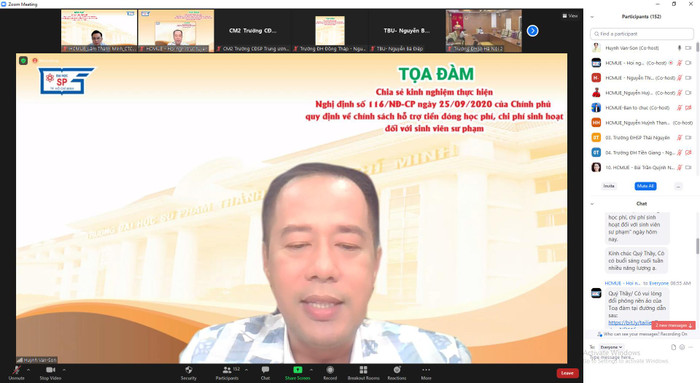Toggle mute for HCMUE - Hoi ng... participant
700x383 pixels.
pyautogui.click(x=679, y=63)
